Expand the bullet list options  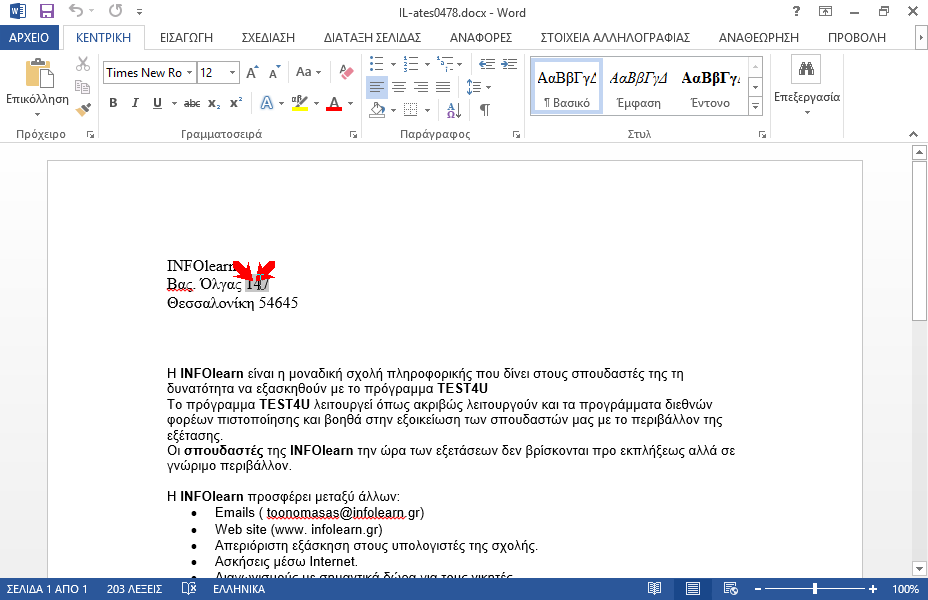click(x=393, y=64)
